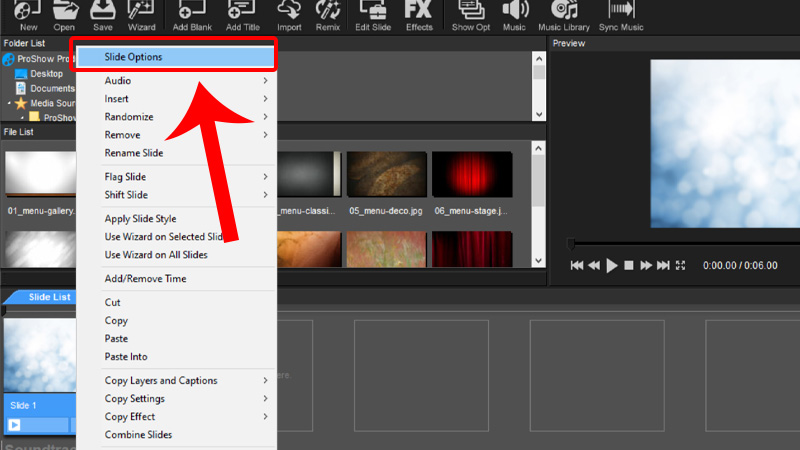Open the Music Library
800x450 pixels.
[564, 14]
